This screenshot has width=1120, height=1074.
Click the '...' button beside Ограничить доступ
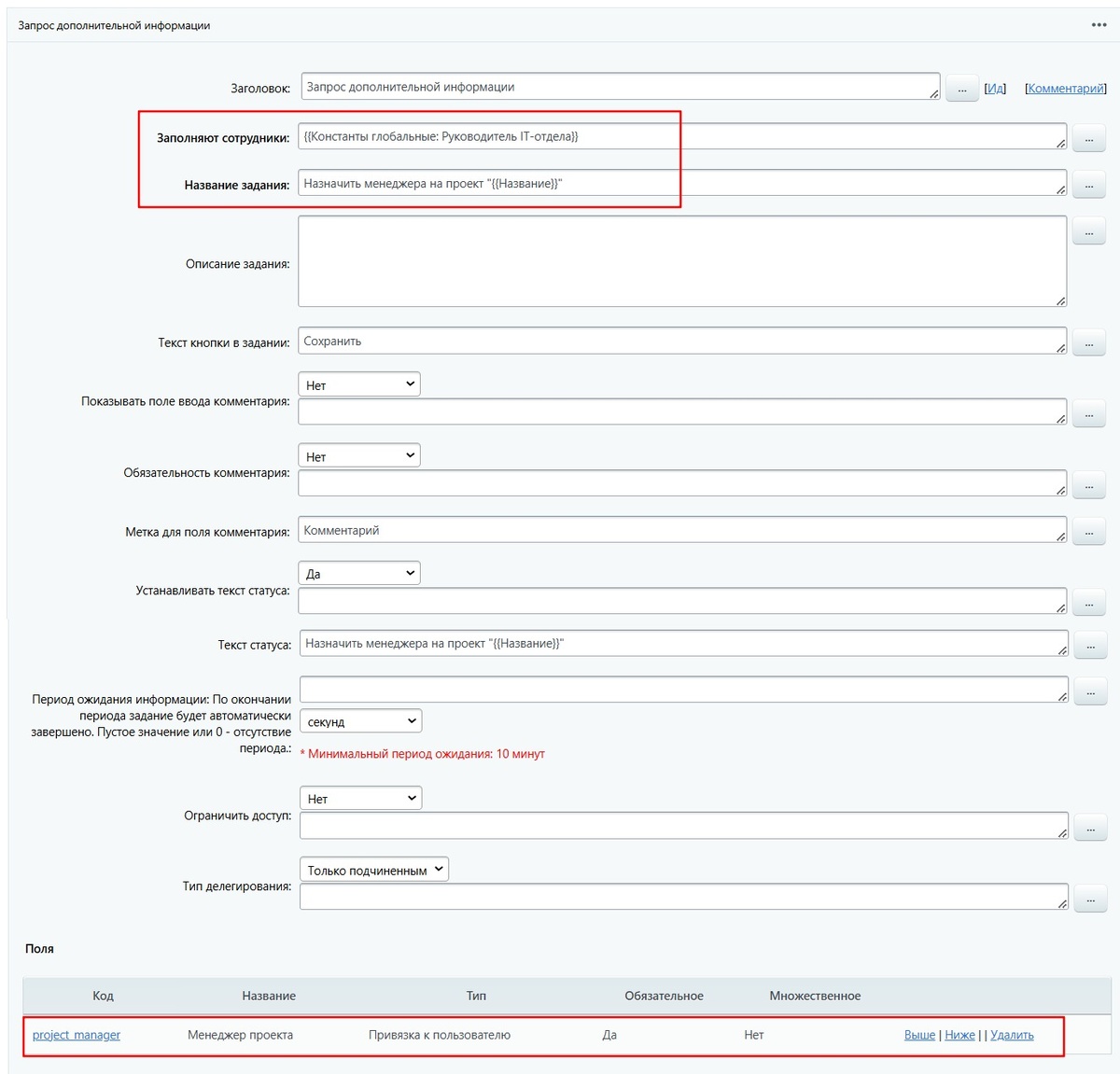[x=1091, y=828]
